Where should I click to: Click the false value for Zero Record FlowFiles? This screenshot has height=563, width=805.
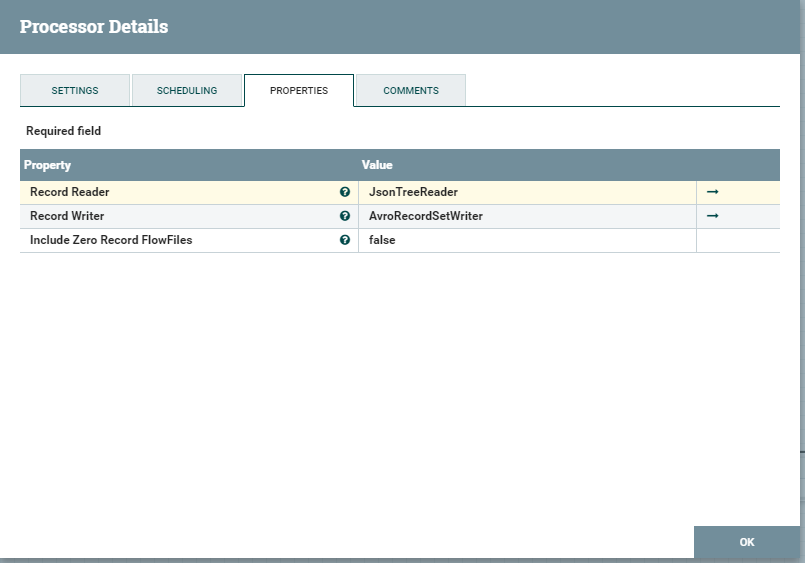coord(382,240)
